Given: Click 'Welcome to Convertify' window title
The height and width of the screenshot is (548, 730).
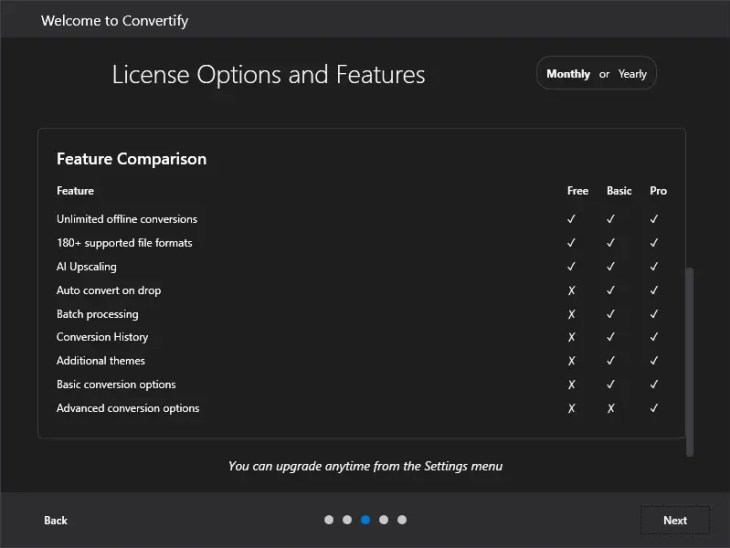Looking at the screenshot, I should click(114, 20).
